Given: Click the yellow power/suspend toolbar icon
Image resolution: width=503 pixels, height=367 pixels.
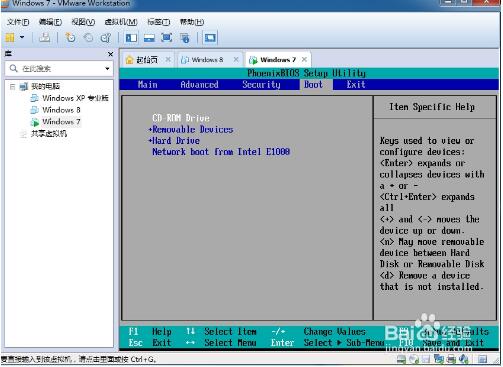Looking at the screenshot, I should tap(10, 38).
